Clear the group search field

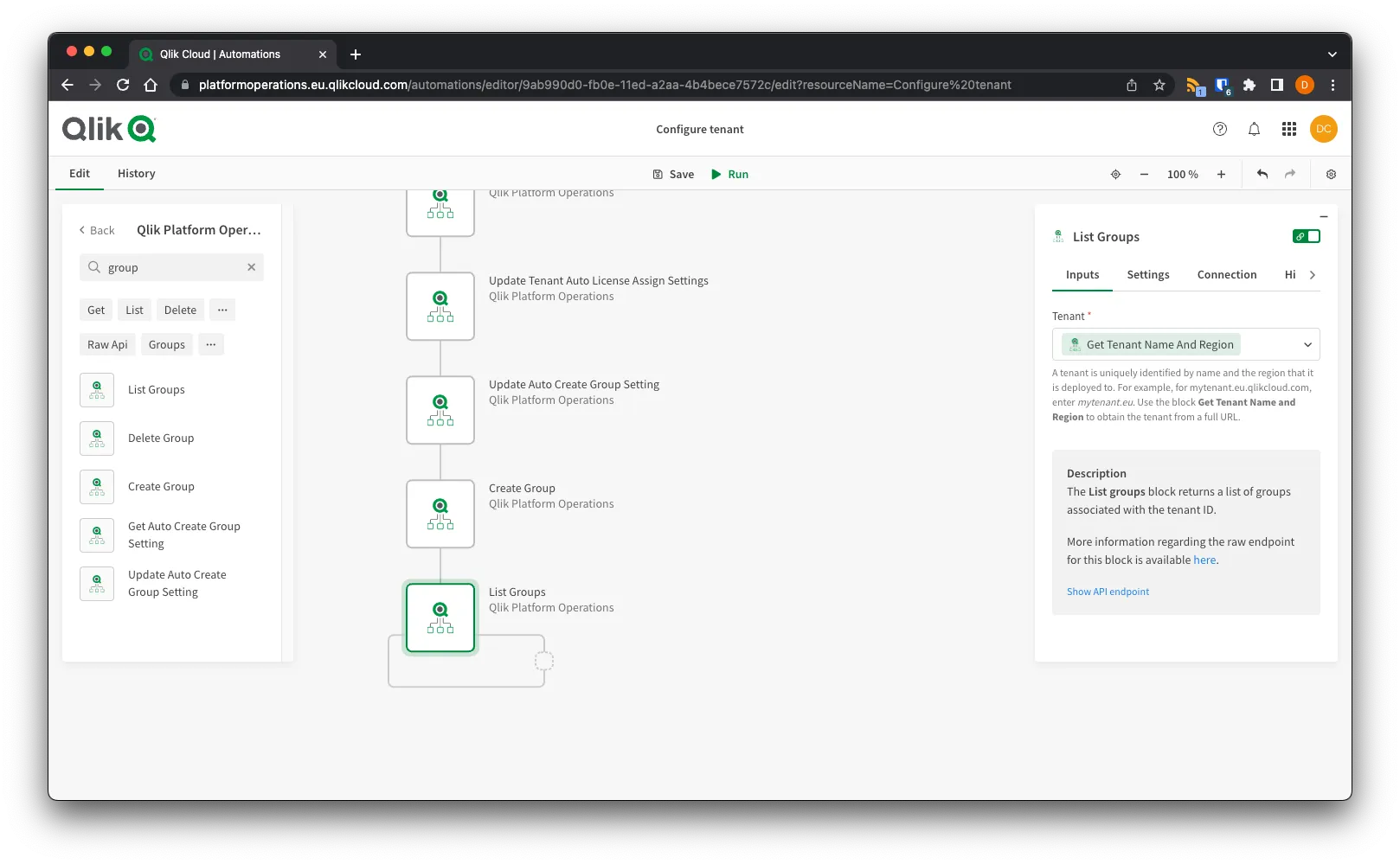251,267
